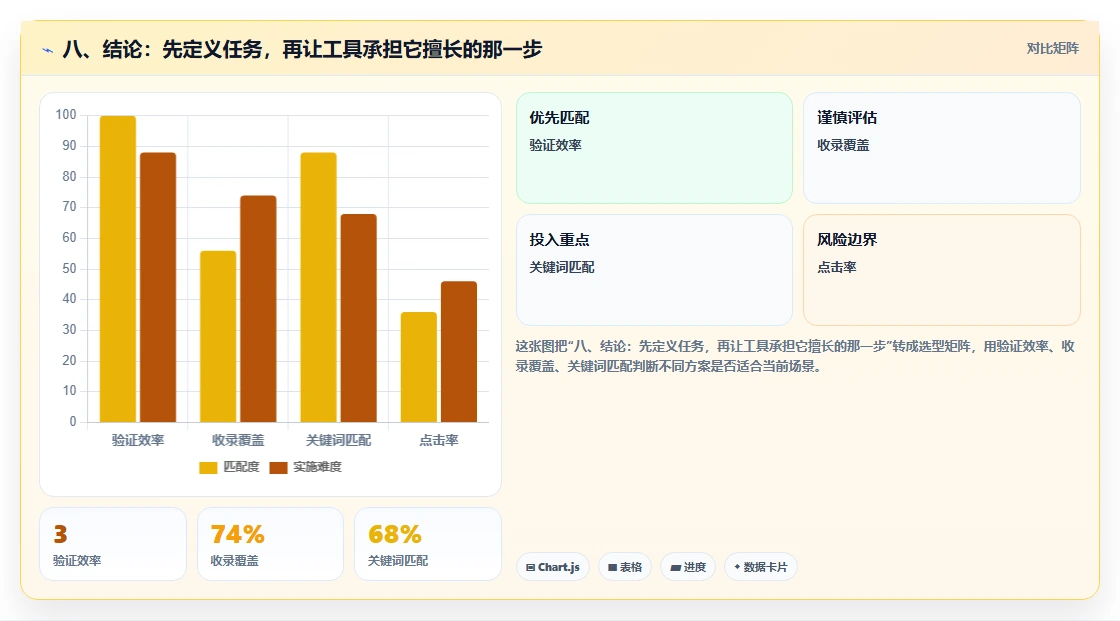Click the 数据卡片 tag
Viewport: 1120px width, 621px height.
761,567
